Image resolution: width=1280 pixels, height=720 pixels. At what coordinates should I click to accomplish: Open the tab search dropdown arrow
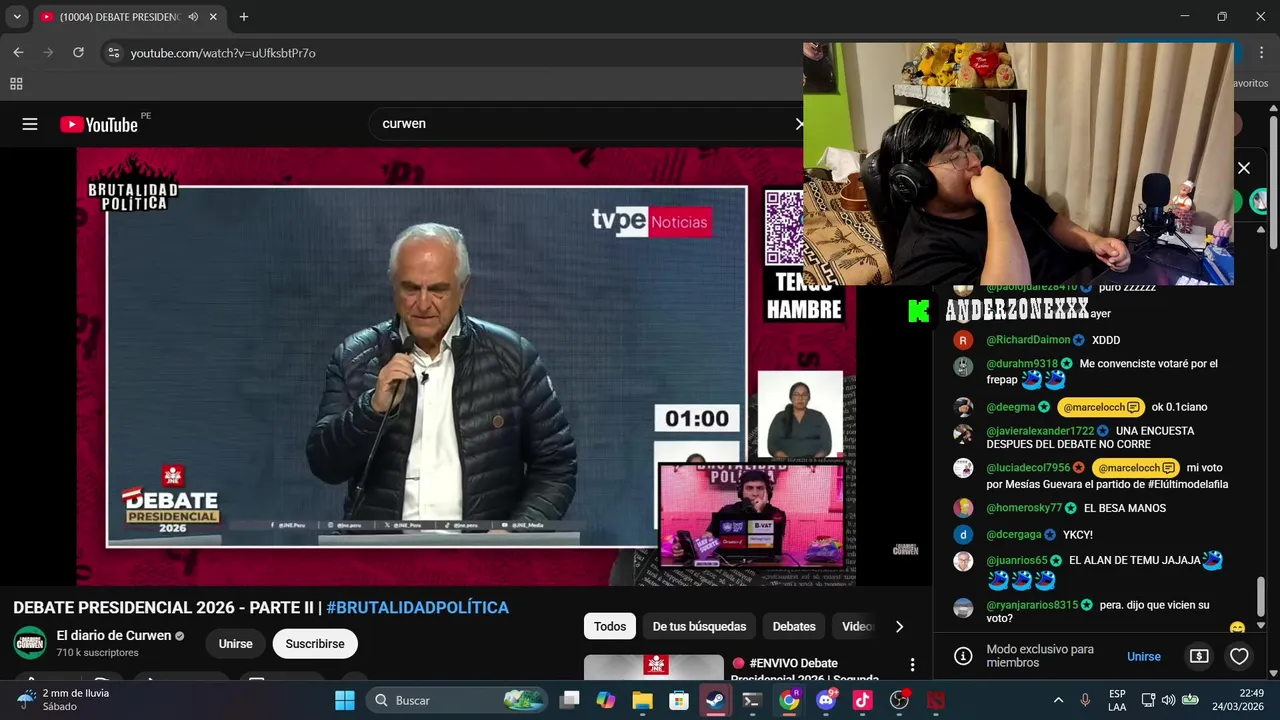coord(17,17)
